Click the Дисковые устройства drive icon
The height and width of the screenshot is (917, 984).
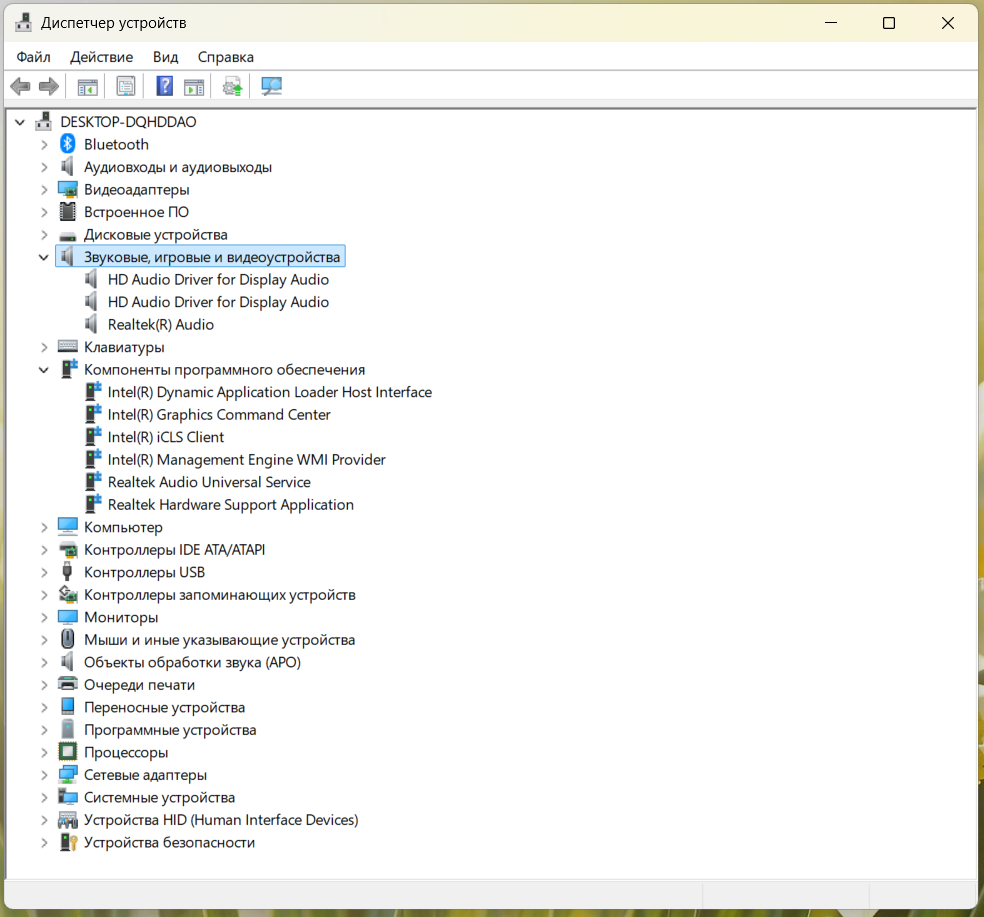[68, 235]
